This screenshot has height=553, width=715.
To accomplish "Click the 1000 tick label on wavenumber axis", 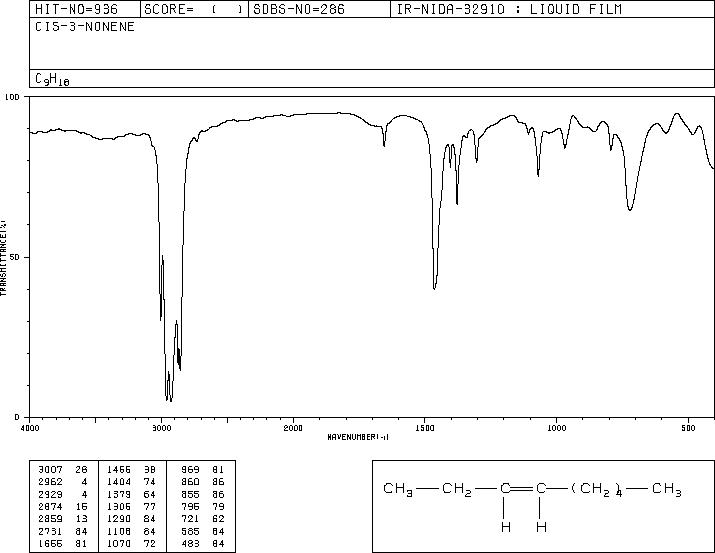I will pos(556,428).
